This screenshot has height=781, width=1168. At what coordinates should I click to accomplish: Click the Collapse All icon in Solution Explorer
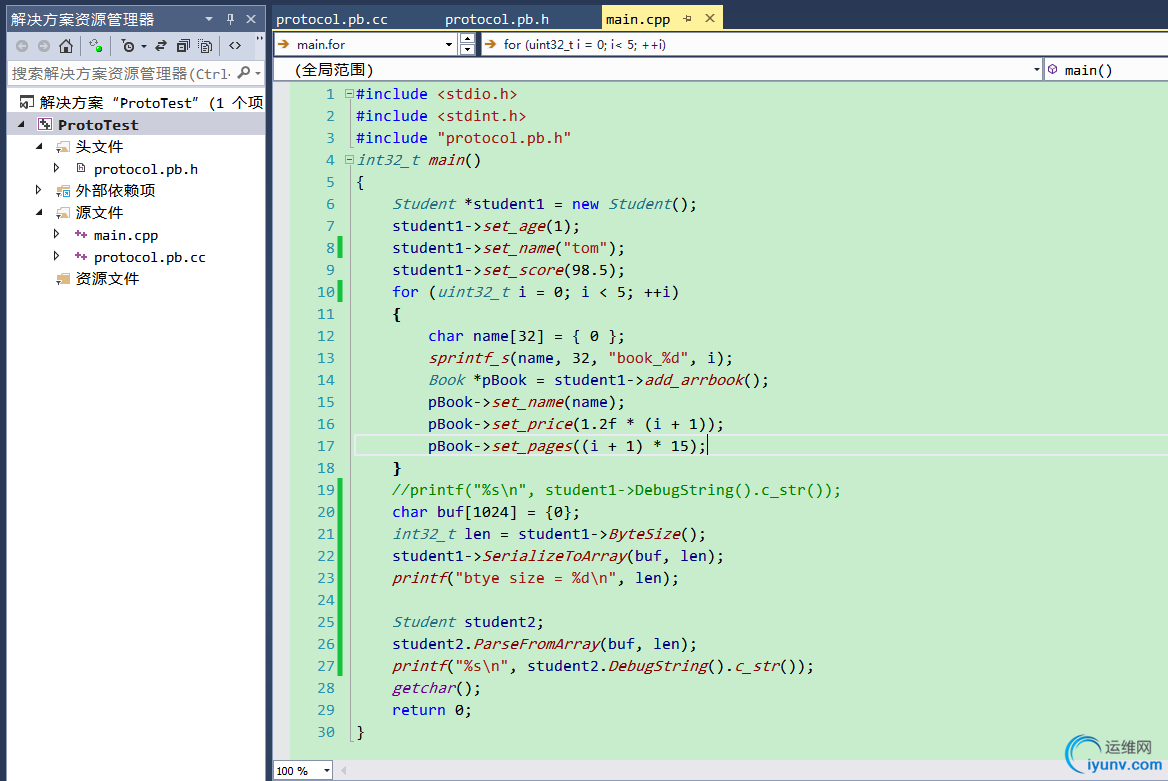[183, 45]
